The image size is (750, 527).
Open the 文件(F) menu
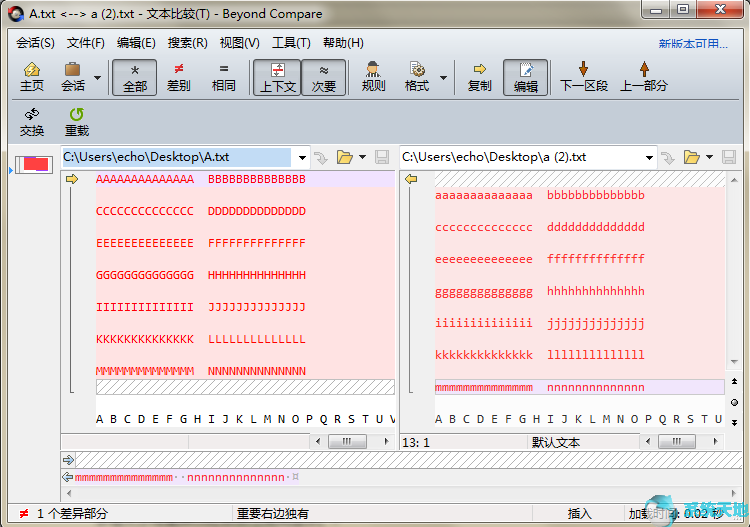point(86,43)
